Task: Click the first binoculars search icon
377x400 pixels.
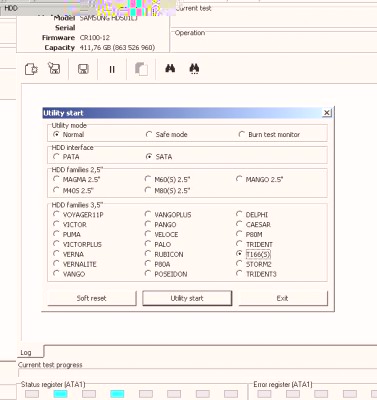Action: [170, 68]
